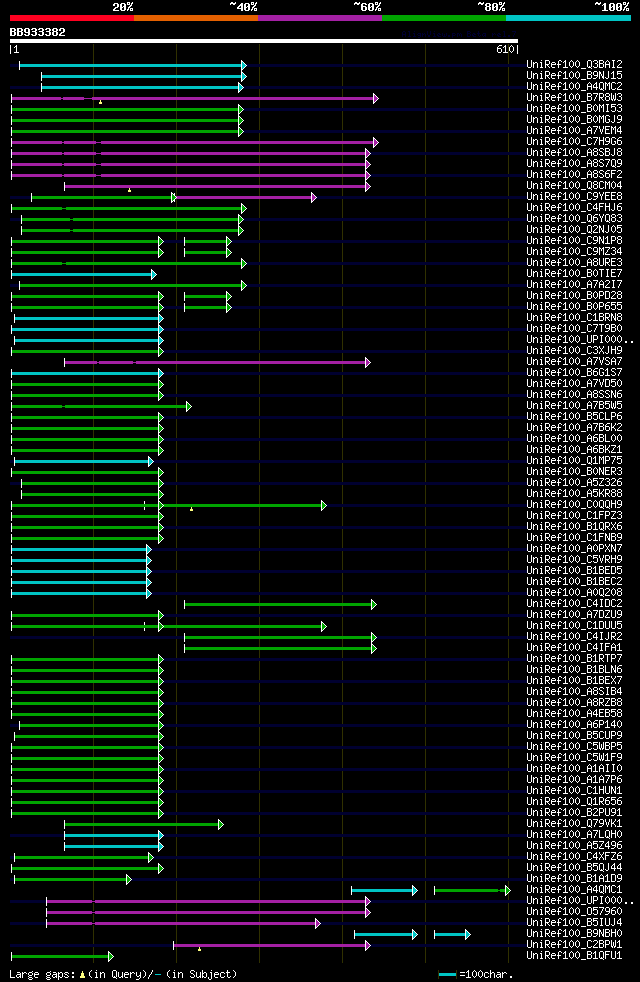
Task: Click the white query sequence ruler bar
Action: coord(264,41)
